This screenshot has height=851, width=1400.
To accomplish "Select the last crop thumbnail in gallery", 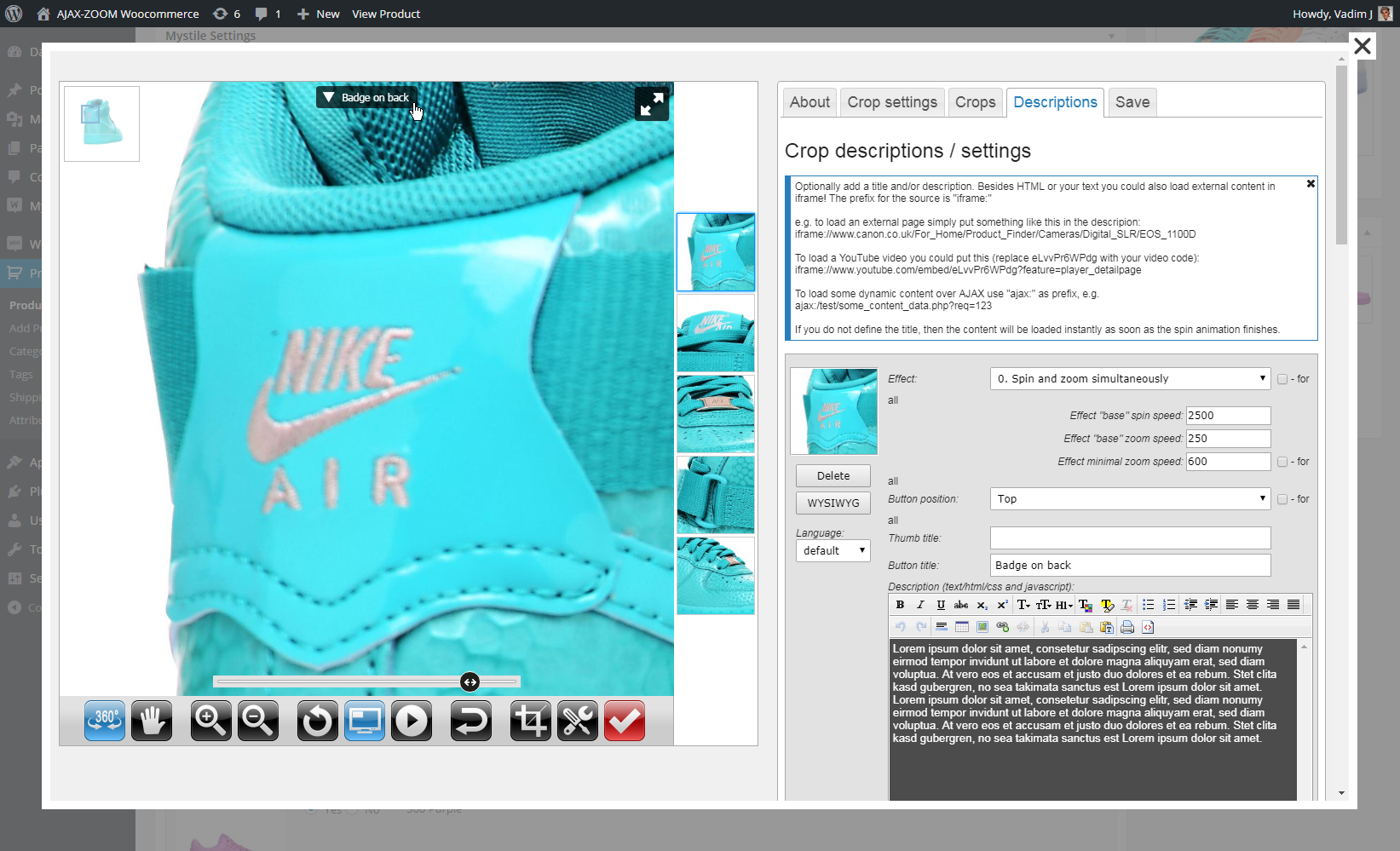I will 716,576.
